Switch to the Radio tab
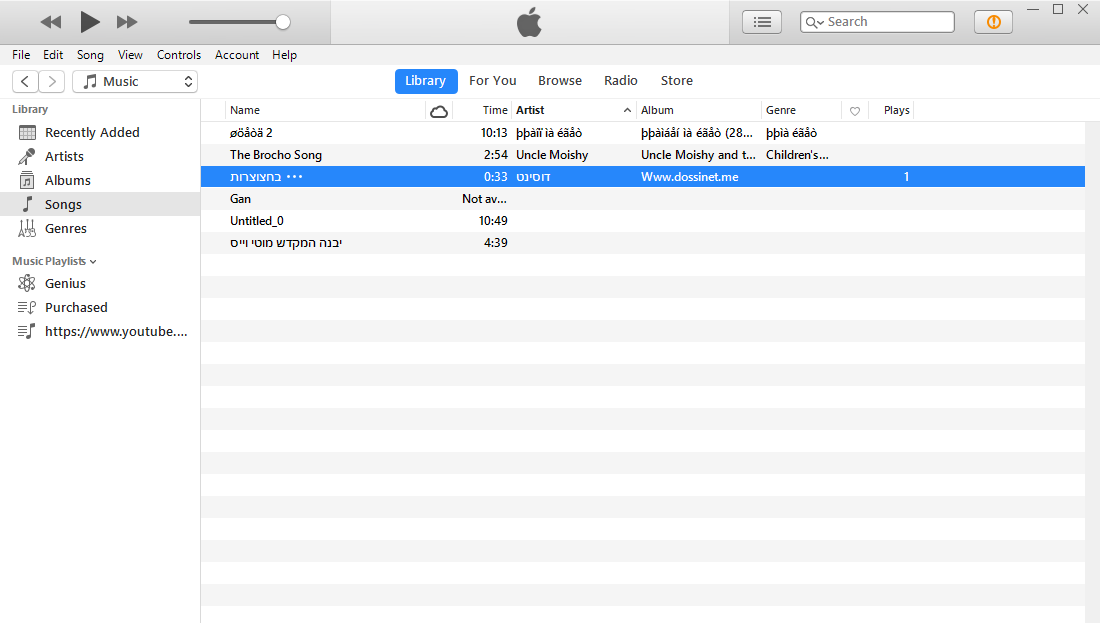Viewport: 1100px width, 623px height. click(621, 81)
